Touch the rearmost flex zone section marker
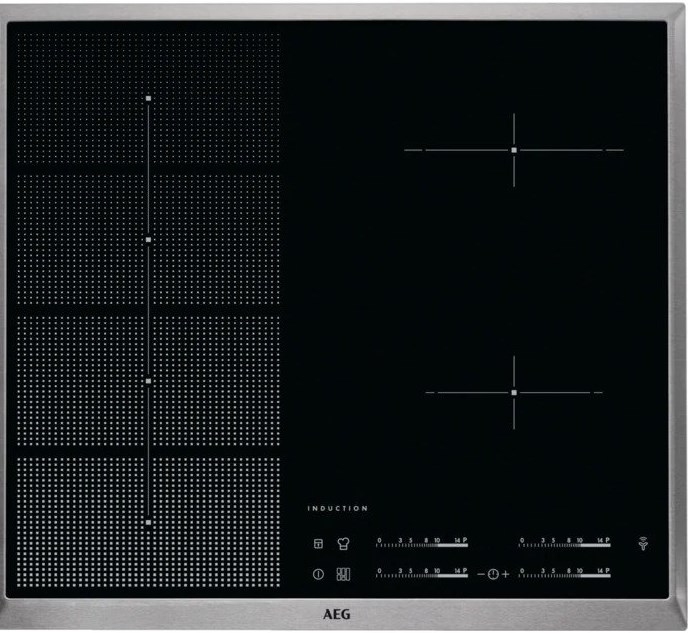688x633 pixels. (x=148, y=98)
